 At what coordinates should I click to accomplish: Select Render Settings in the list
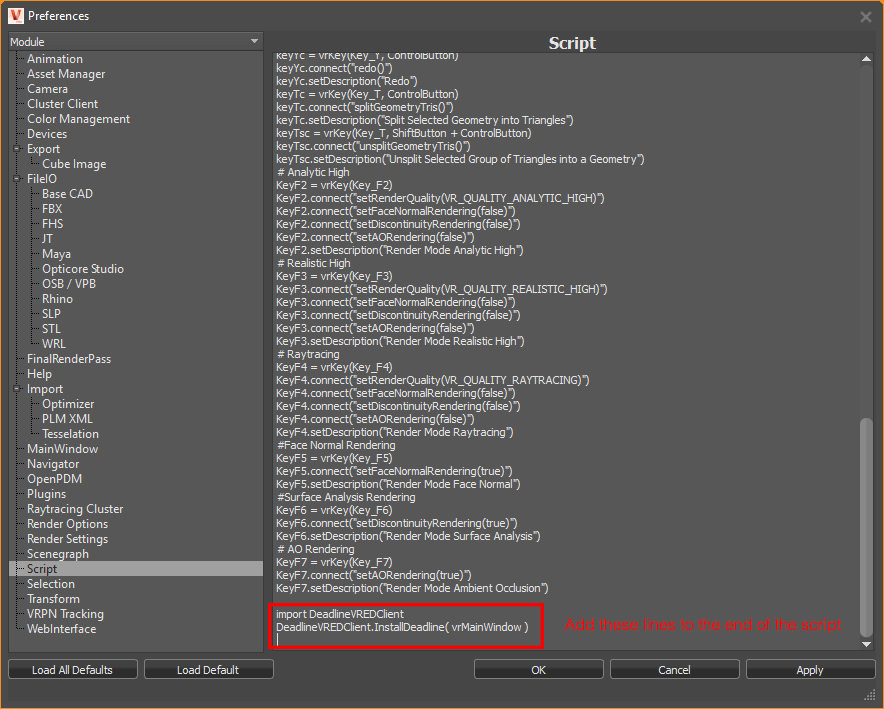tap(67, 539)
